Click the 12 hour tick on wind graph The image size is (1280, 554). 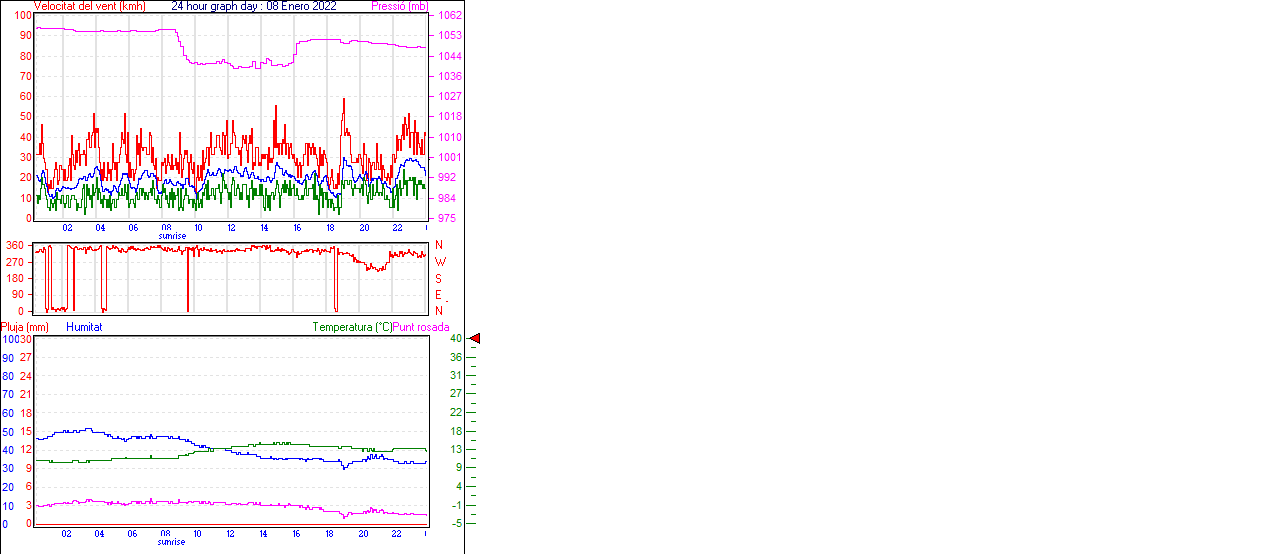pos(231,228)
